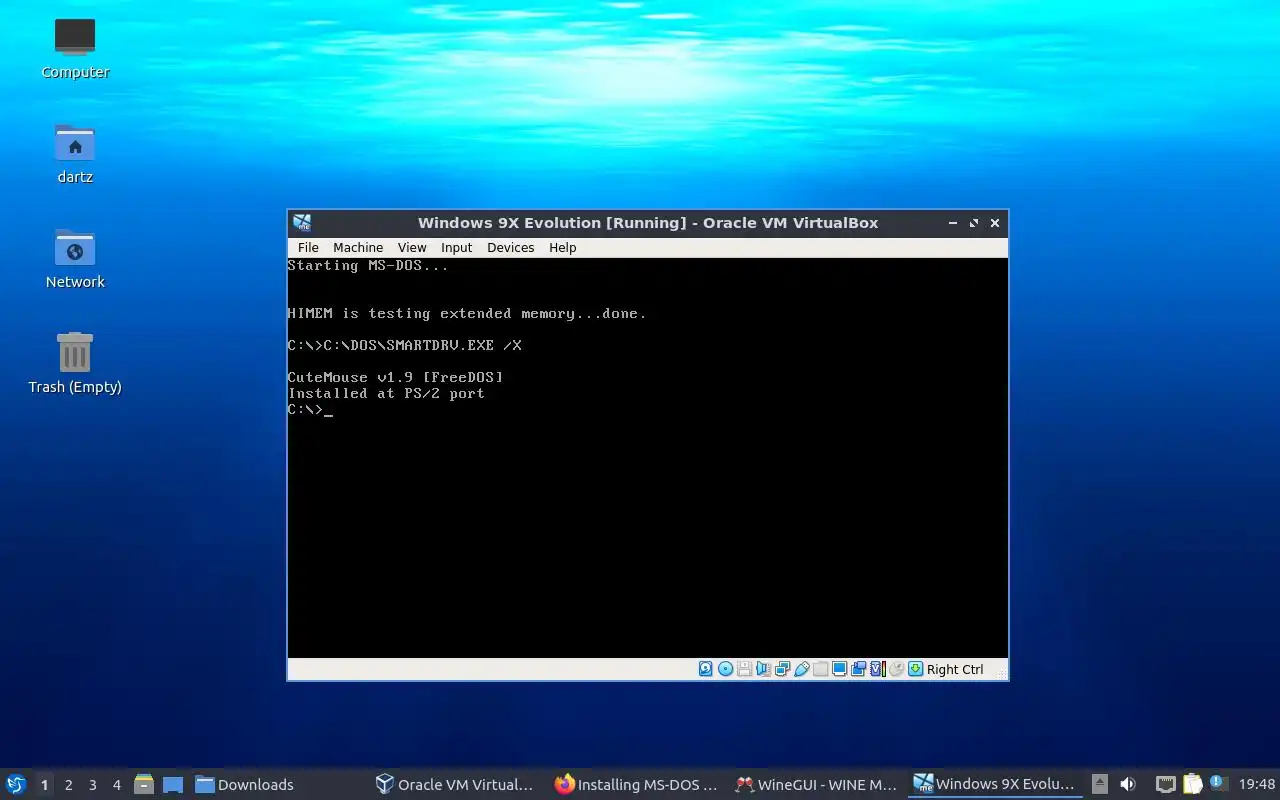Minimize the Windows 9X Evolution VM window
The height and width of the screenshot is (800, 1280).
951,223
